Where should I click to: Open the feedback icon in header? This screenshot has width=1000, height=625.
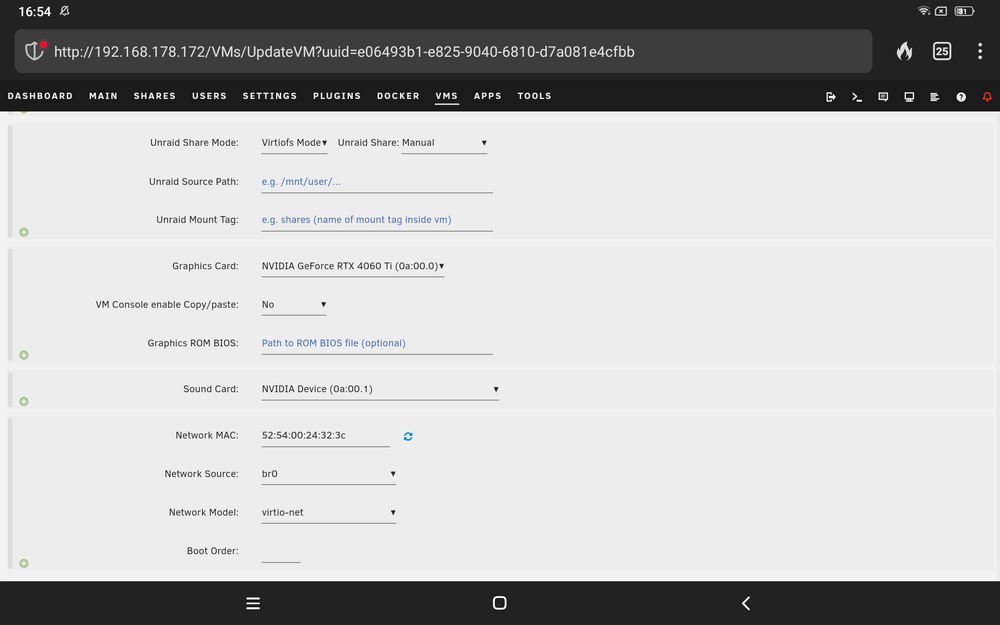(883, 97)
